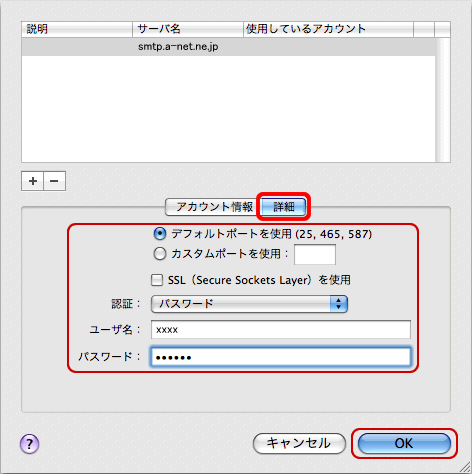Focus the パスワード input field
Viewport: 472px width, 474px height.
point(281,357)
